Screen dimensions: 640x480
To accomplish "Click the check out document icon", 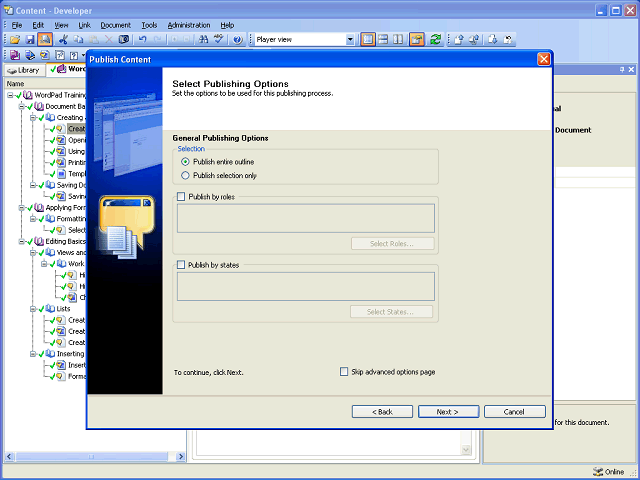I will pos(493,40).
